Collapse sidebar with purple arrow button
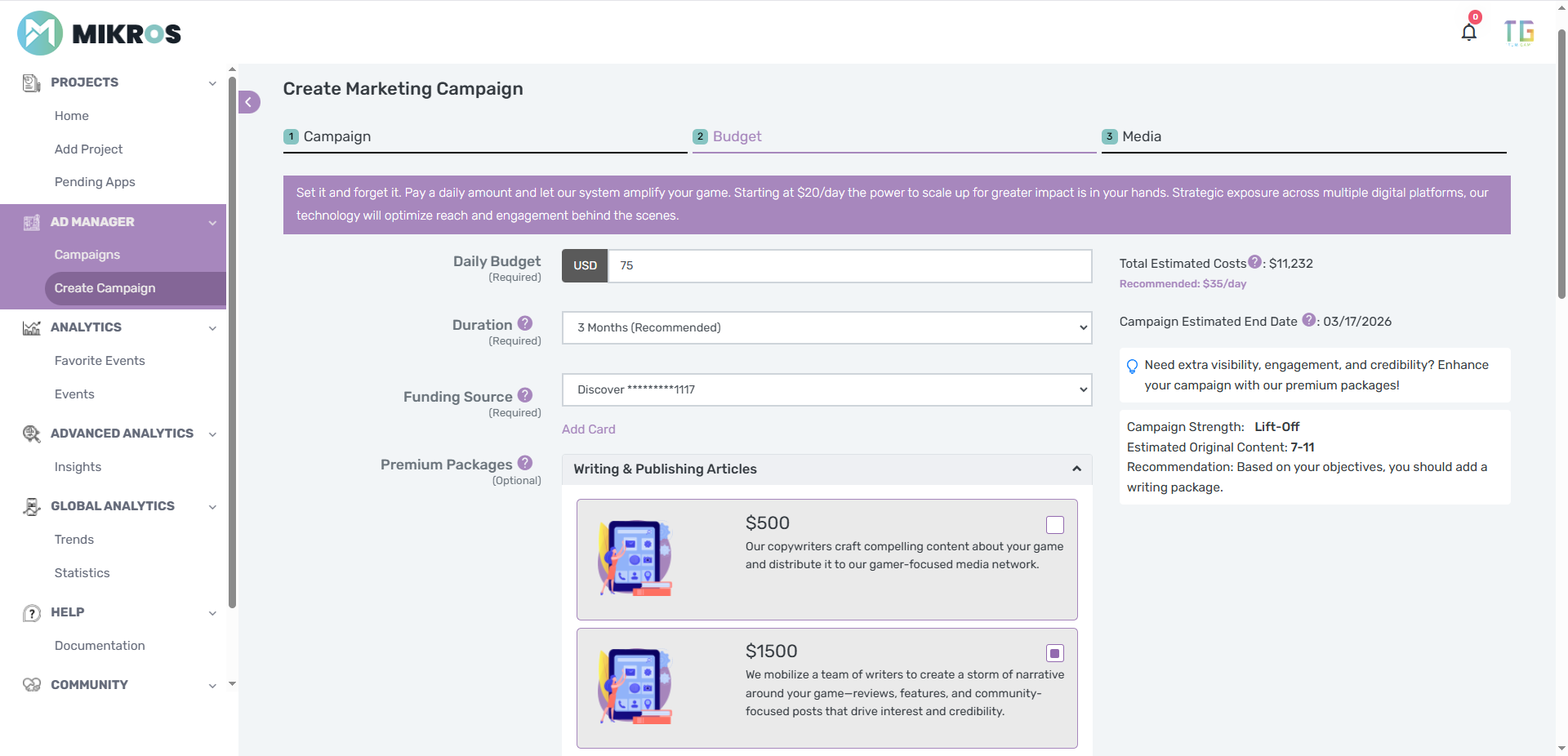This screenshot has width=1568, height=756. coord(249,102)
